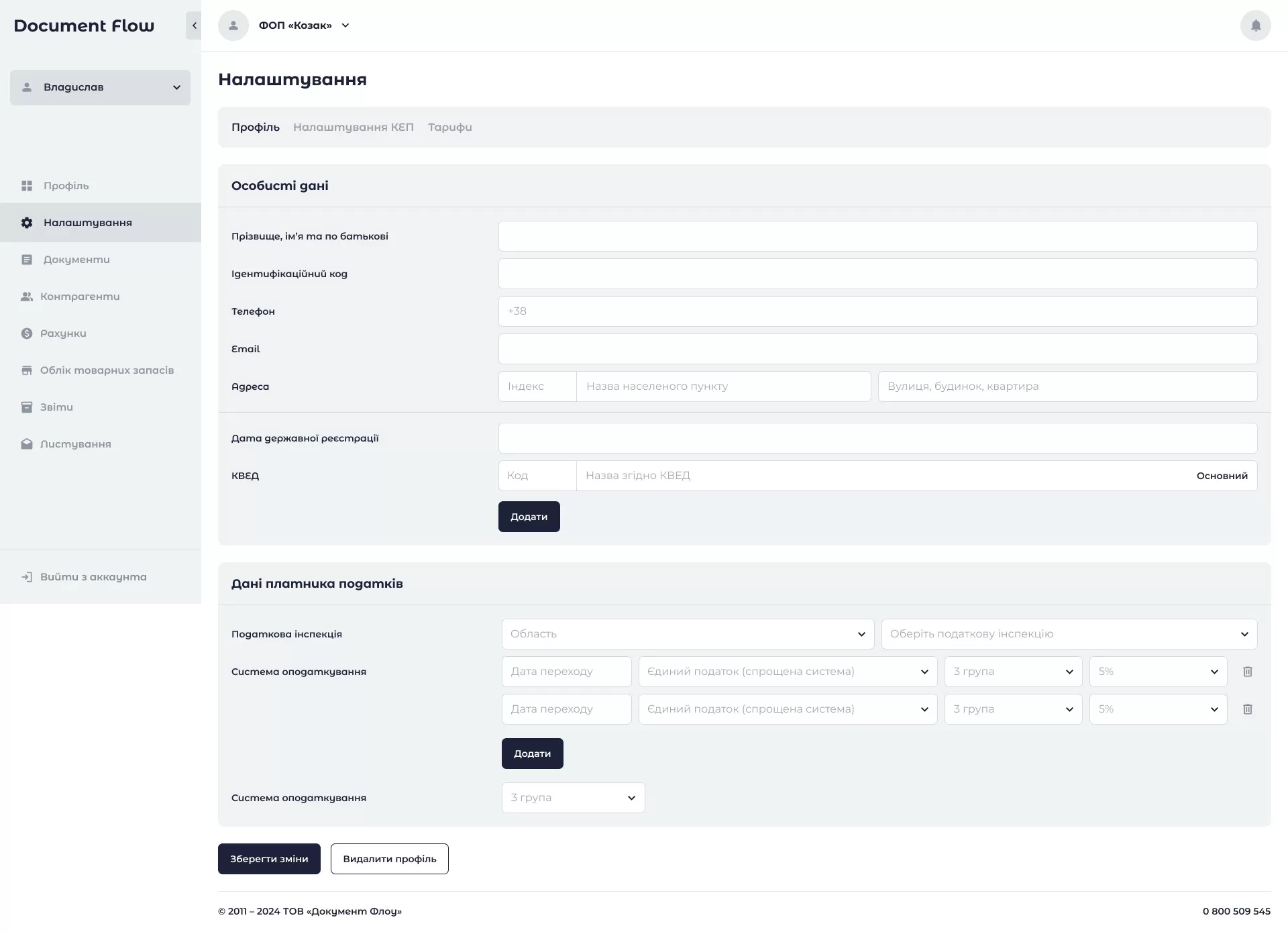Open the bottom Система оподаткування 3 група dropdown

click(573, 798)
